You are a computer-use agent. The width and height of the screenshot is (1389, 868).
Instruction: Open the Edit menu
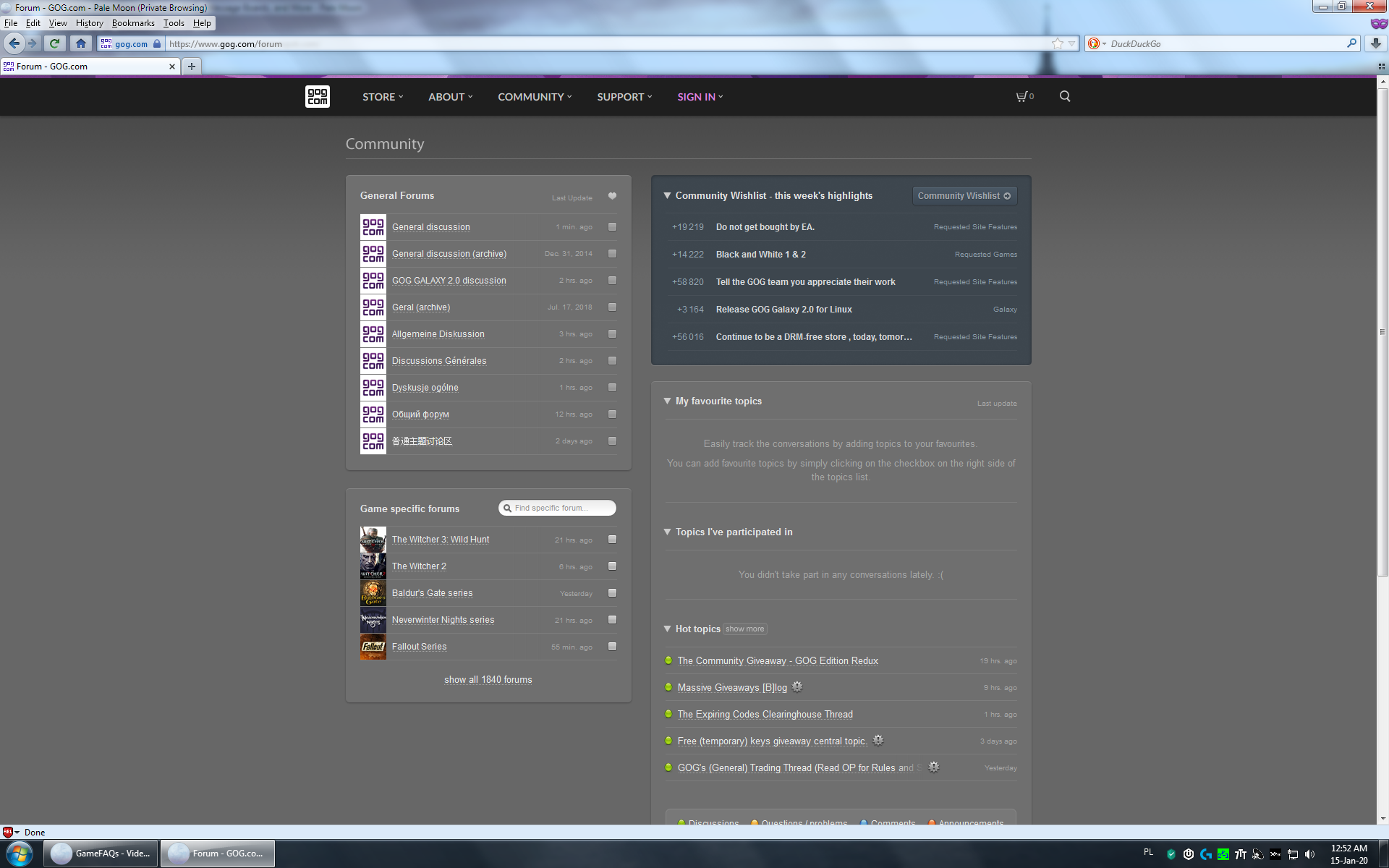(33, 23)
